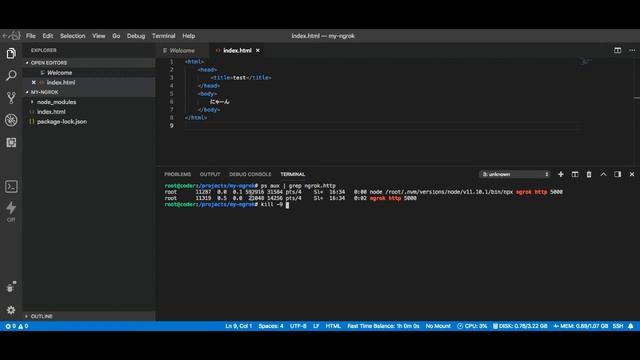Click the MEM usage status item

[580, 326]
